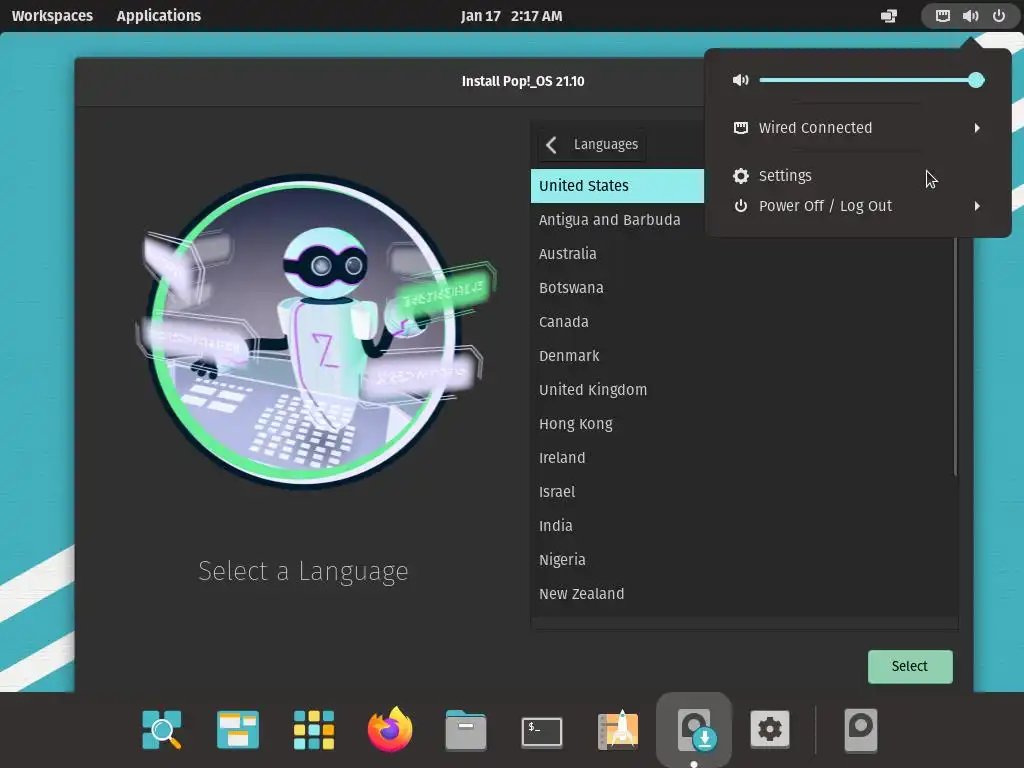Image resolution: width=1024 pixels, height=768 pixels.
Task: Expand the Wired Connected submenu arrow
Action: pos(977,128)
